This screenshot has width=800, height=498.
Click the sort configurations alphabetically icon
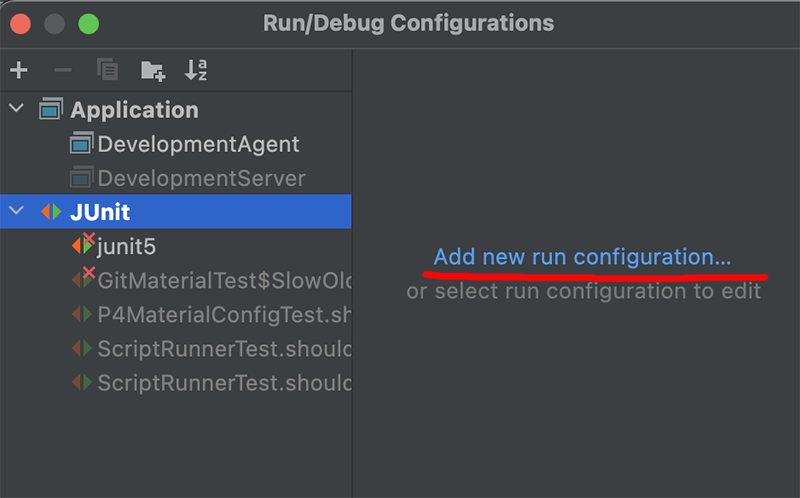point(196,70)
